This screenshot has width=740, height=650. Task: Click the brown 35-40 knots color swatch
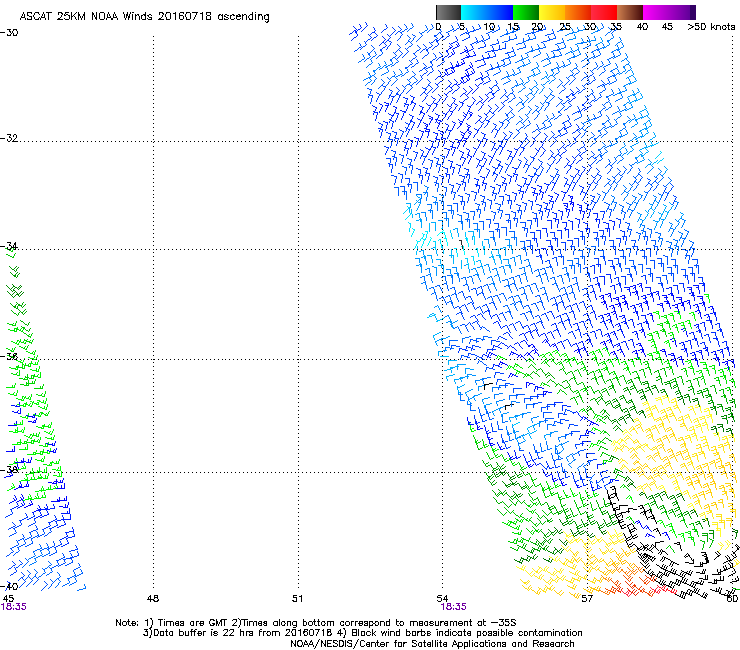click(x=630, y=12)
